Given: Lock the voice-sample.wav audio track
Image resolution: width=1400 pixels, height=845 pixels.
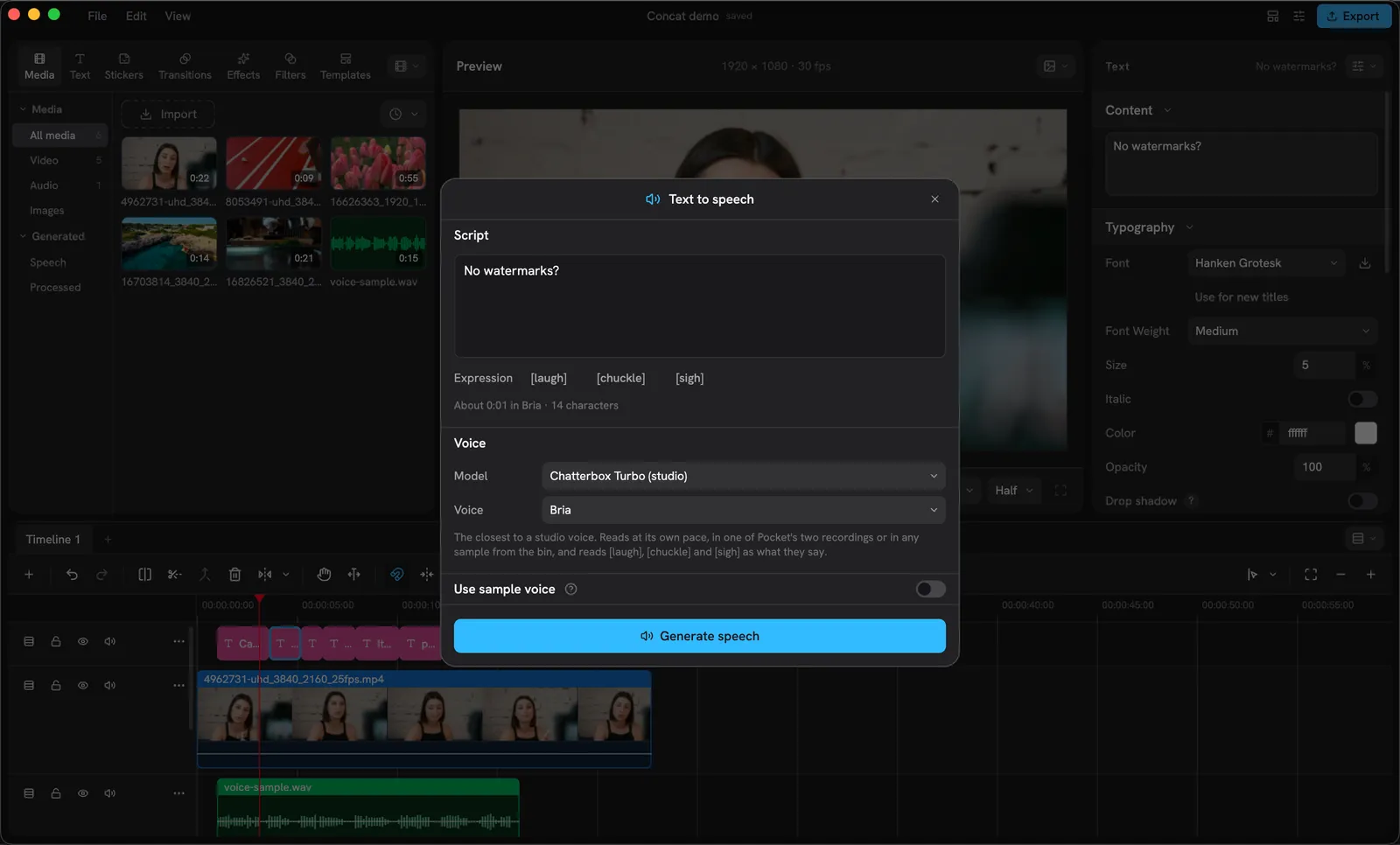Looking at the screenshot, I should [56, 794].
